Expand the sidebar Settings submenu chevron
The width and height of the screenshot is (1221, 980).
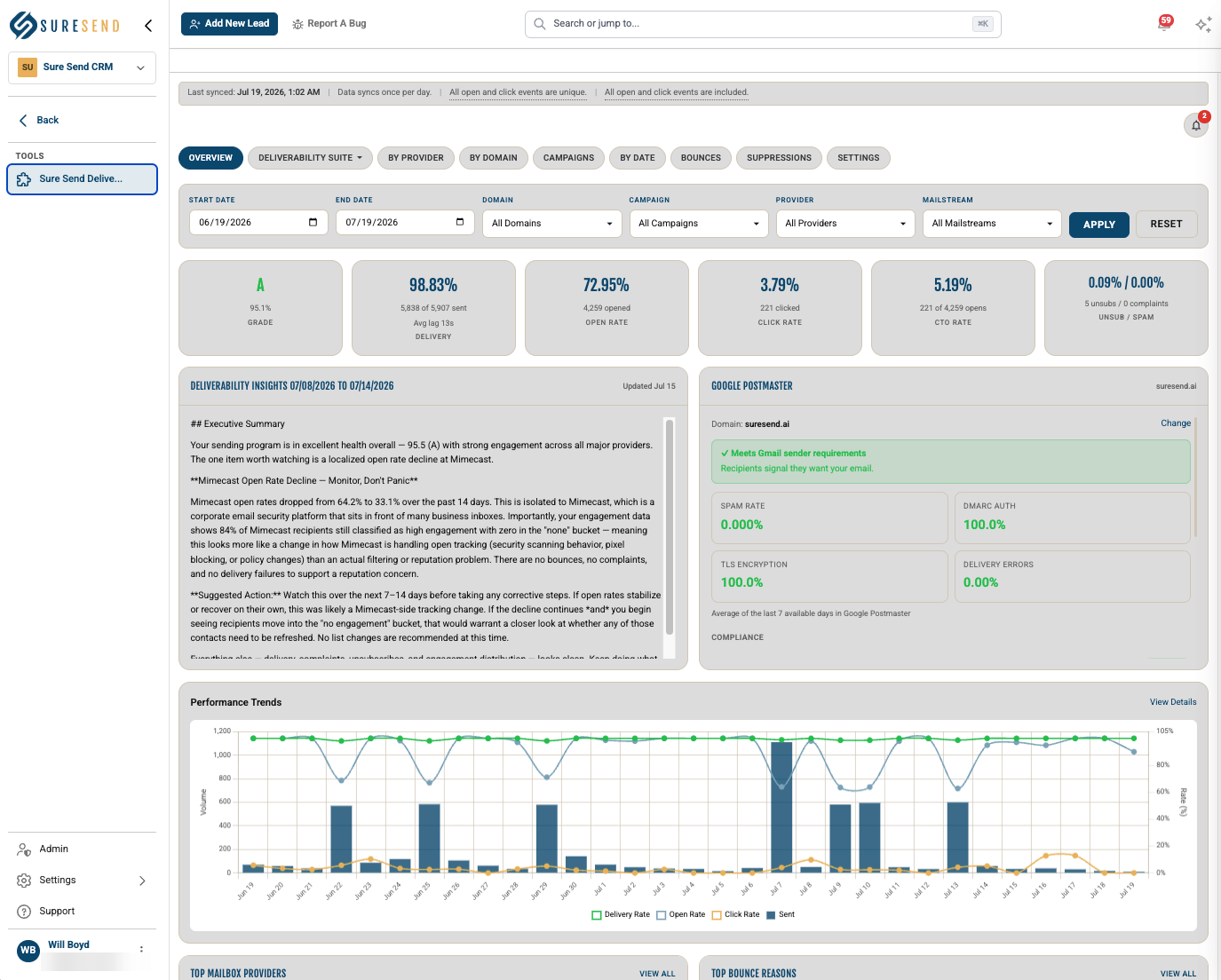point(142,881)
